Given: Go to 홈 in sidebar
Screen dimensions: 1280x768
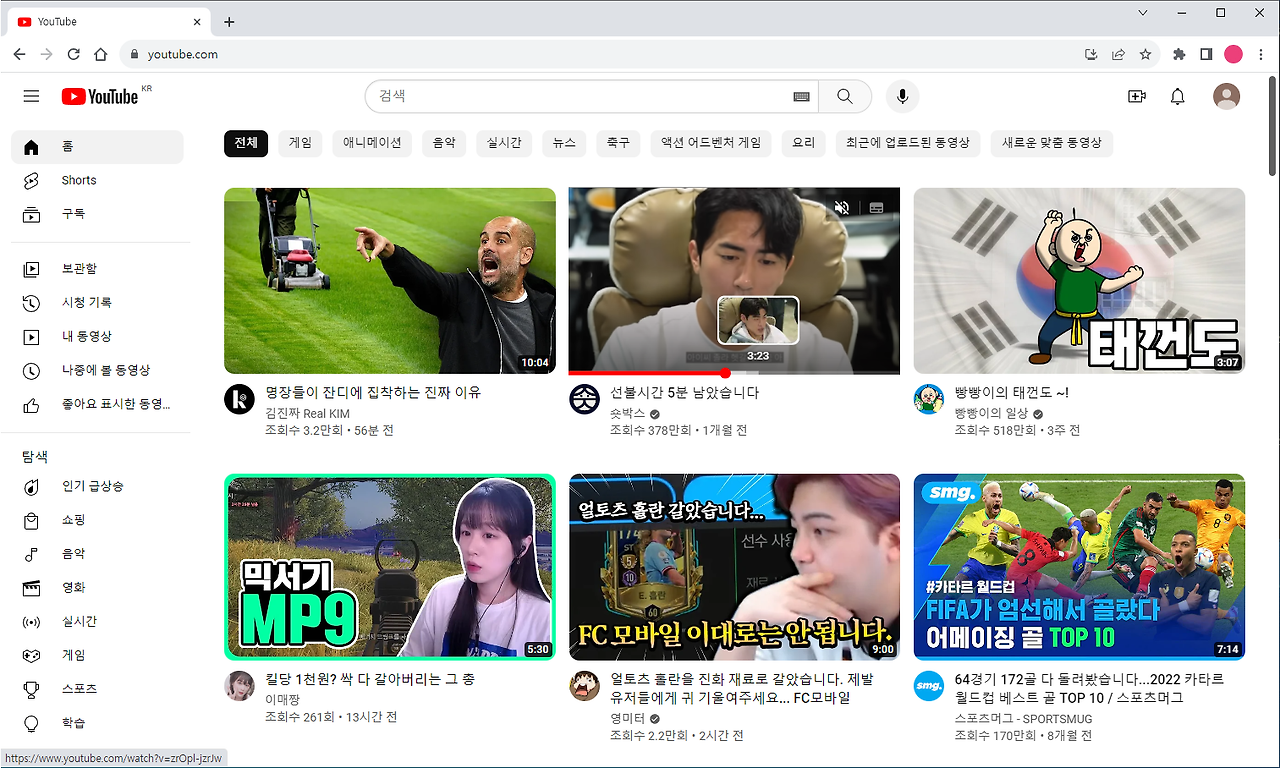Looking at the screenshot, I should point(97,147).
